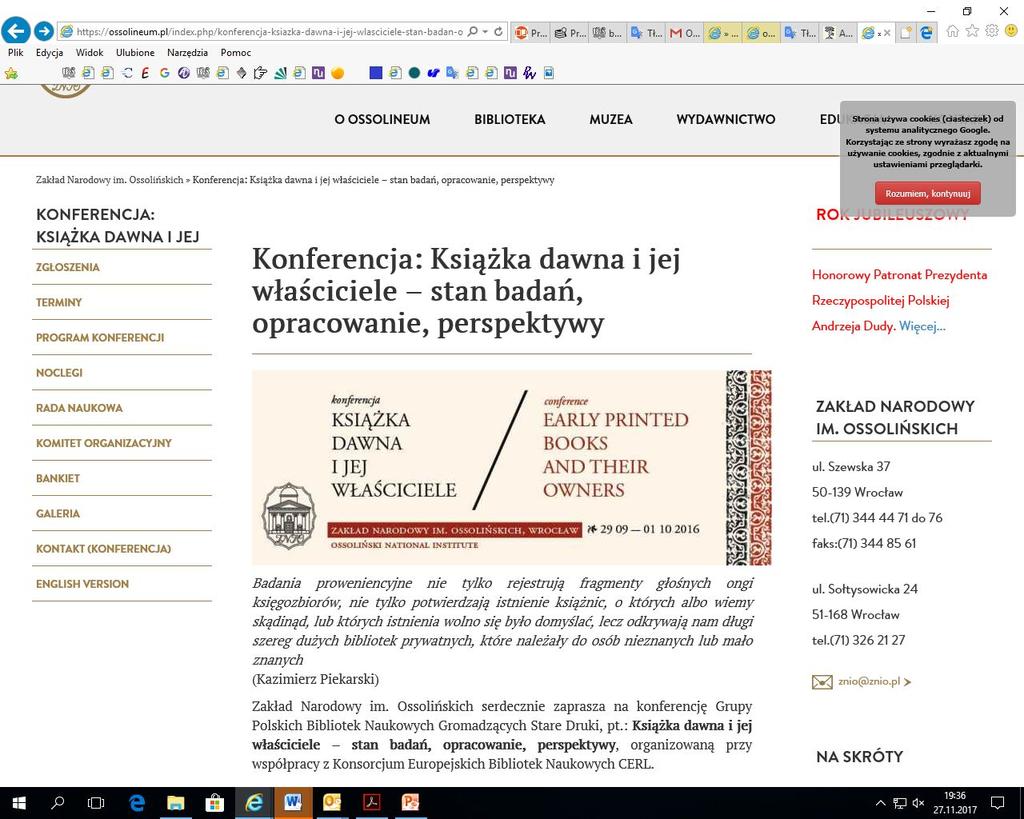Open the Tools gear icon

(992, 31)
